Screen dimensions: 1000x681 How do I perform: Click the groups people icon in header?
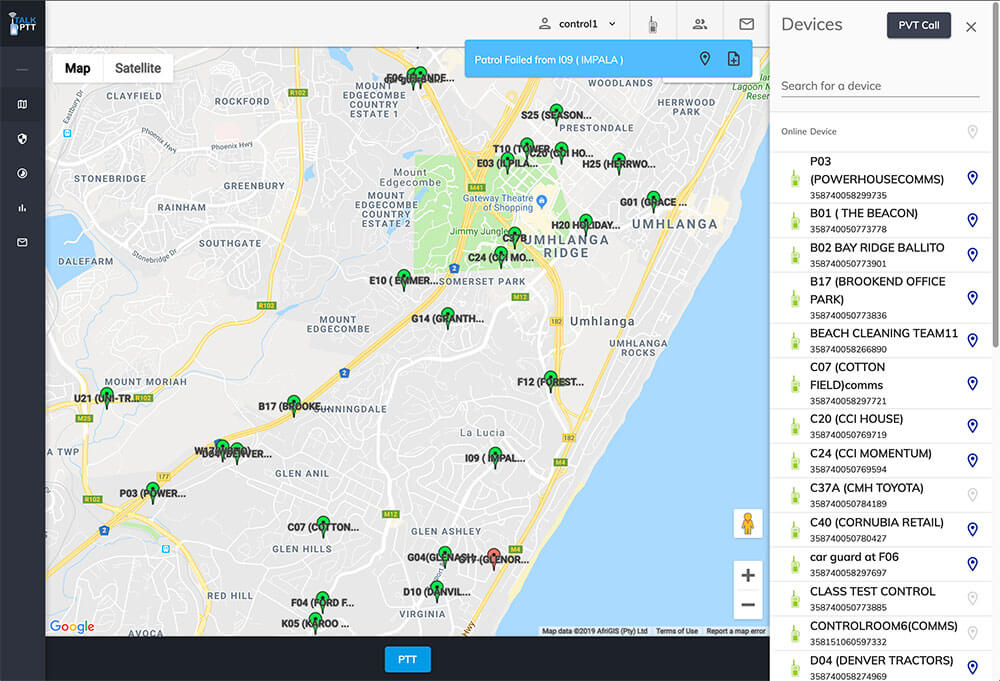point(700,25)
